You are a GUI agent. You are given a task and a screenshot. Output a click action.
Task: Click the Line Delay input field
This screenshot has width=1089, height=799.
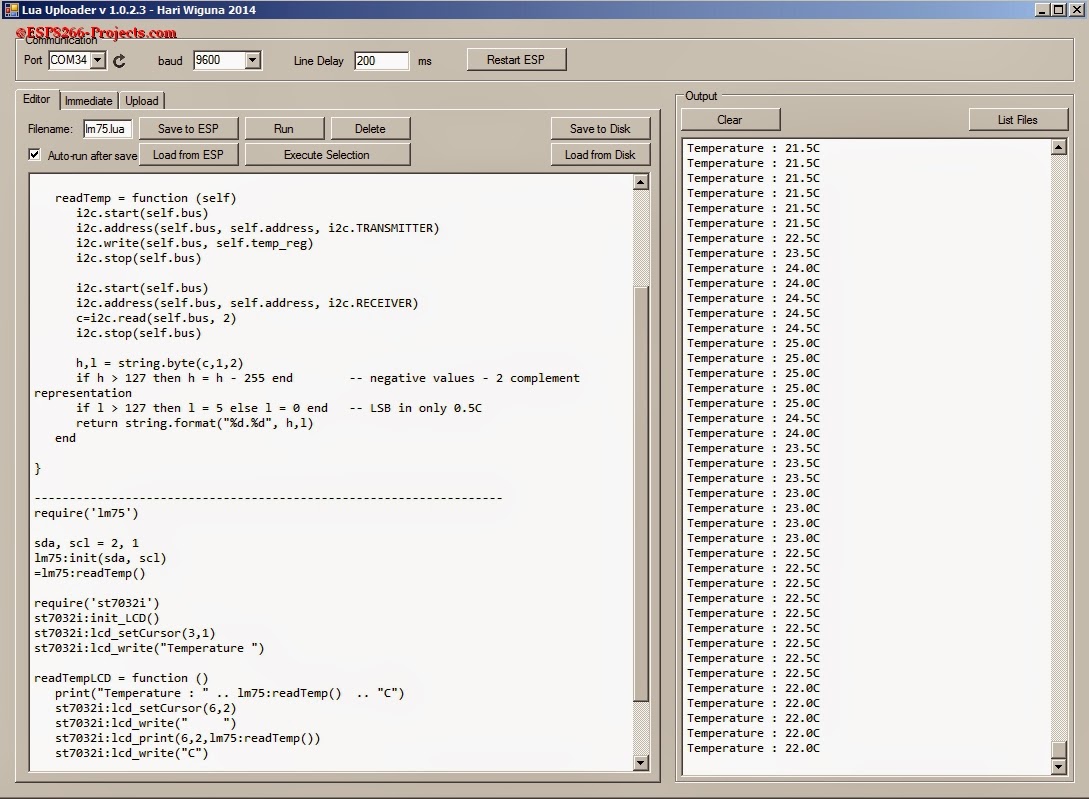381,60
